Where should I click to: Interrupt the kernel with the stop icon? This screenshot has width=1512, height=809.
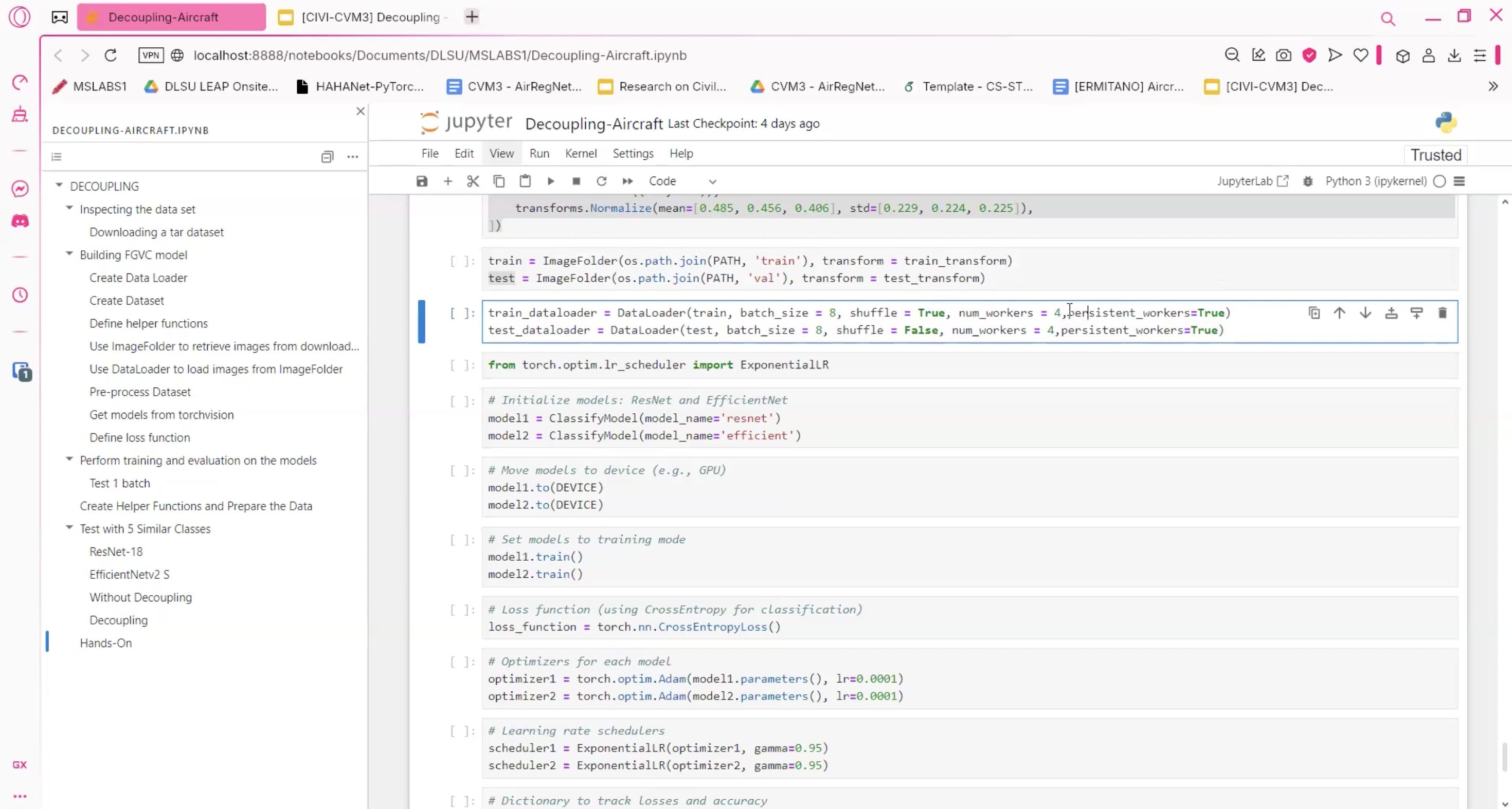coord(577,181)
